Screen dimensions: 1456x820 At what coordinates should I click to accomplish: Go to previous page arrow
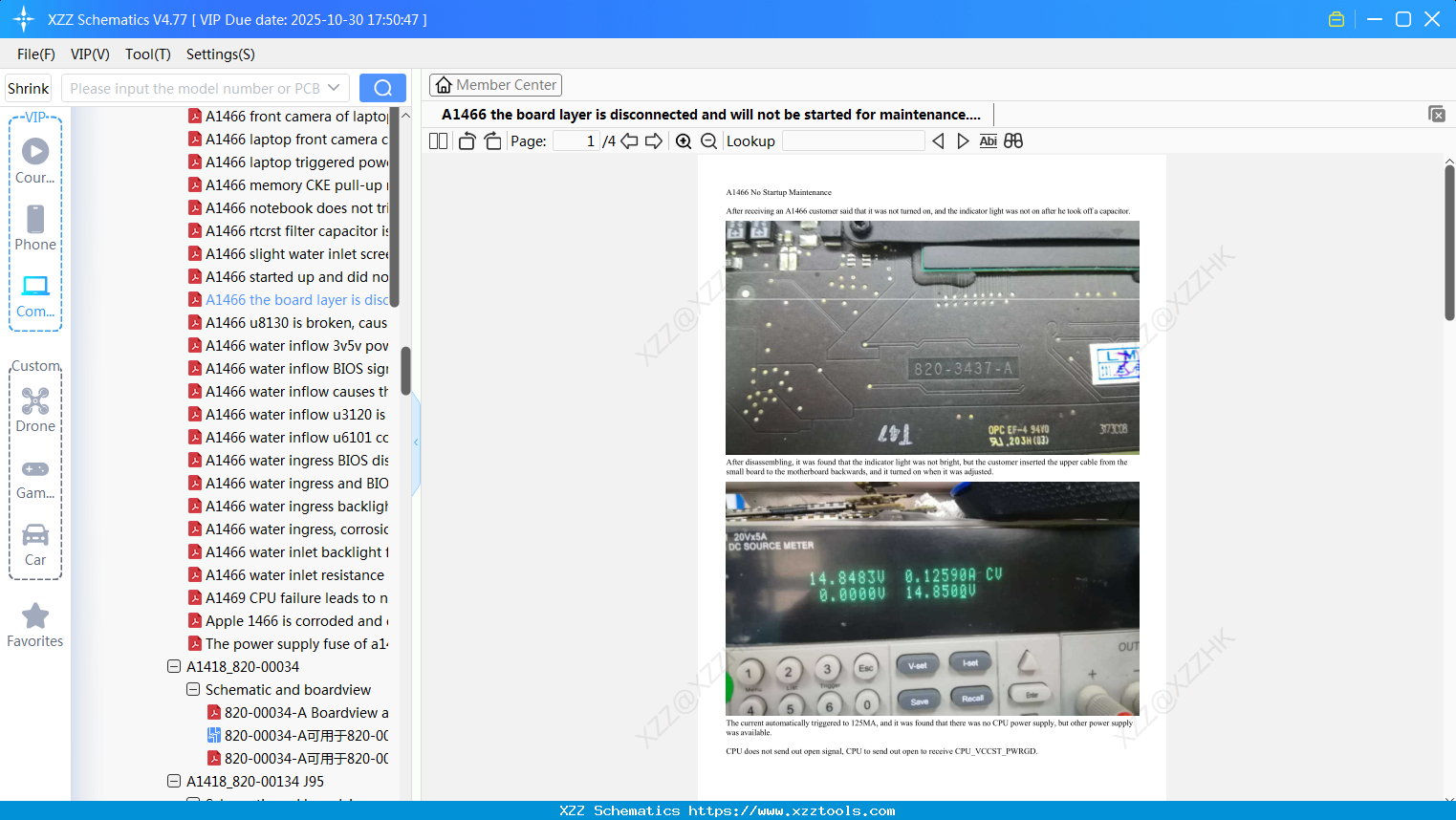coord(629,141)
